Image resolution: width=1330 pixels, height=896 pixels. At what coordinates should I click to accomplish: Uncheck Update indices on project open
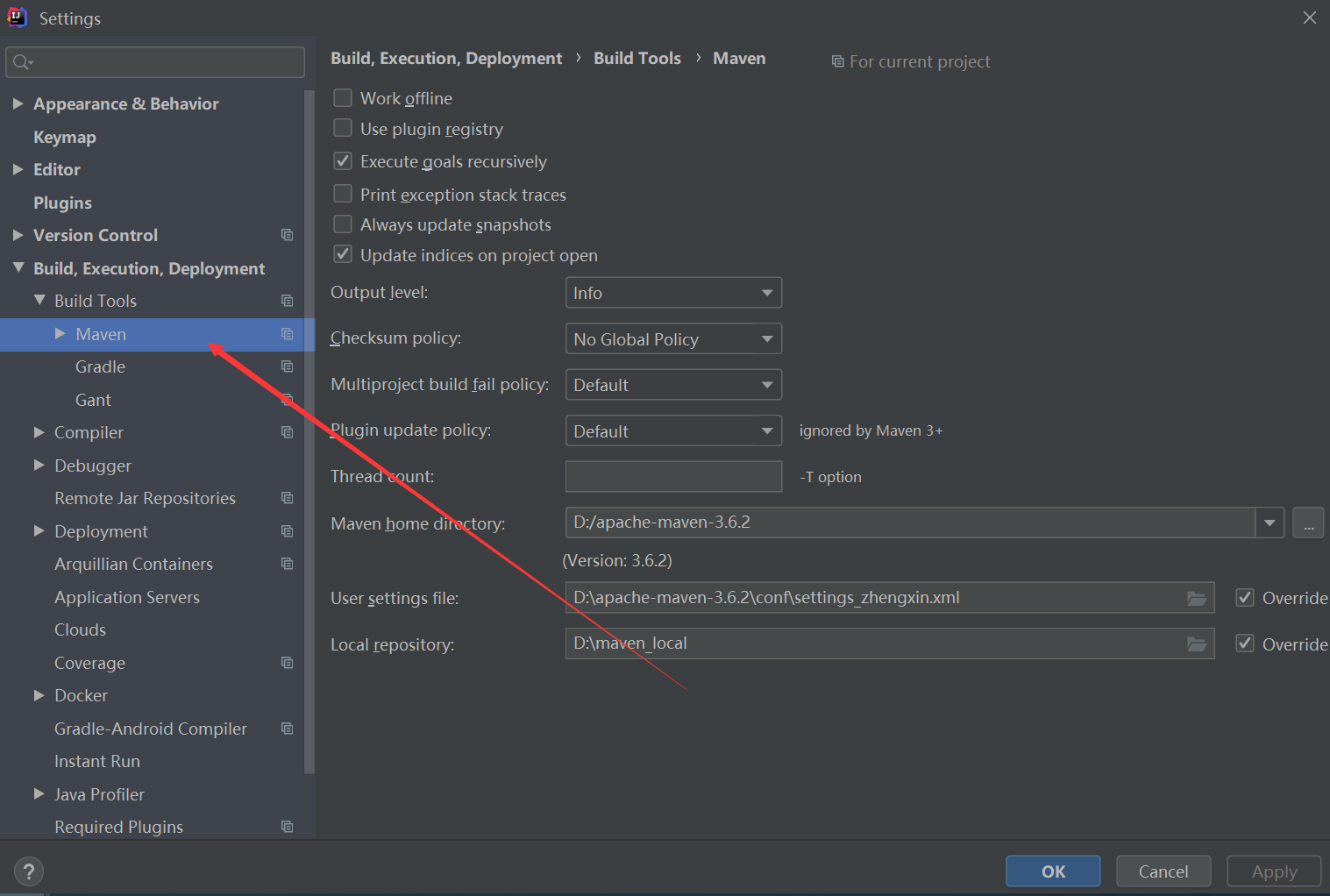pyautogui.click(x=343, y=254)
